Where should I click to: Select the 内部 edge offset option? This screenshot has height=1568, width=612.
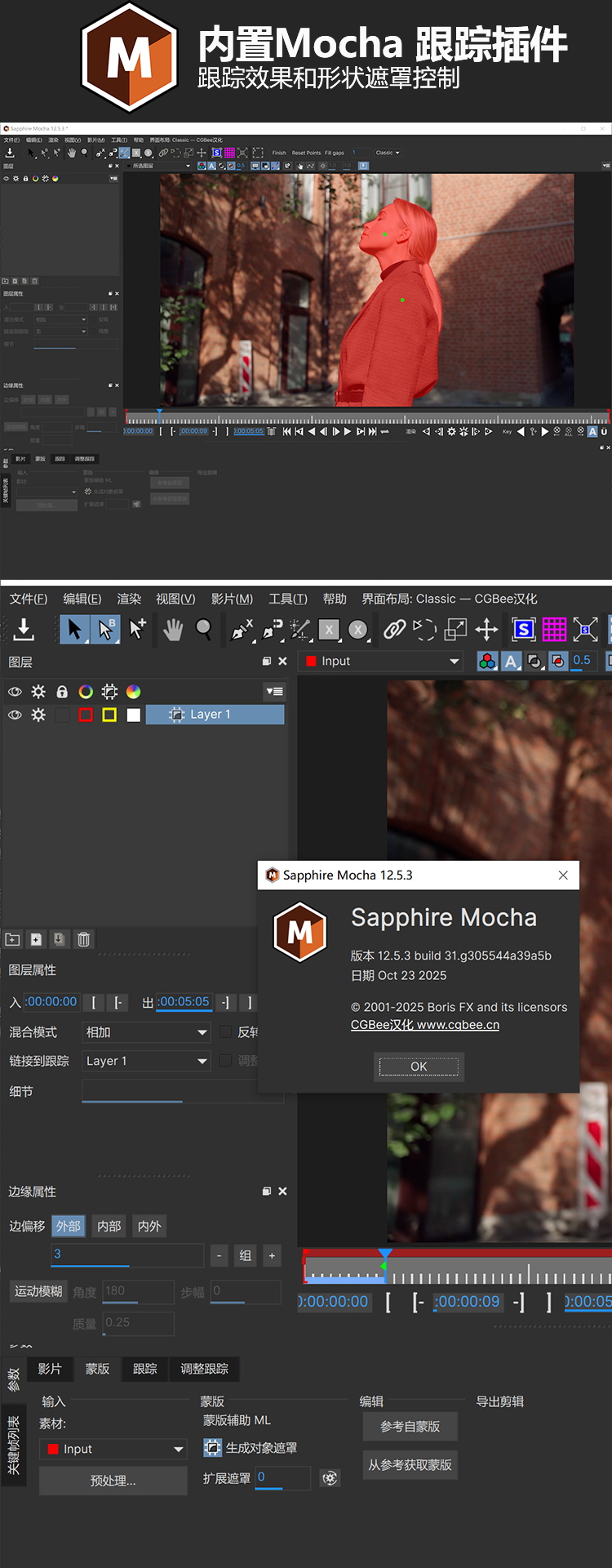click(x=109, y=1226)
